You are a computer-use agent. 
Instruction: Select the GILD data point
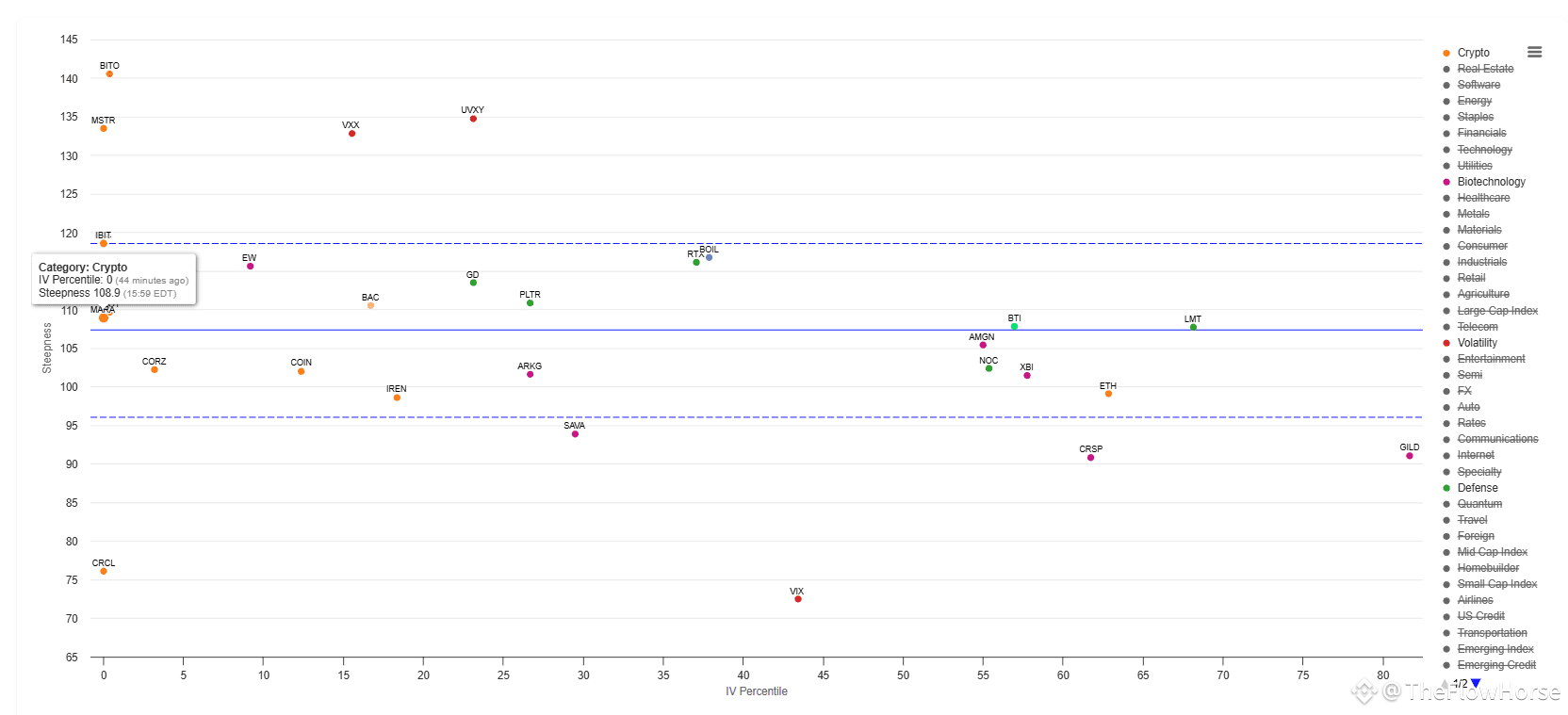point(1410,456)
